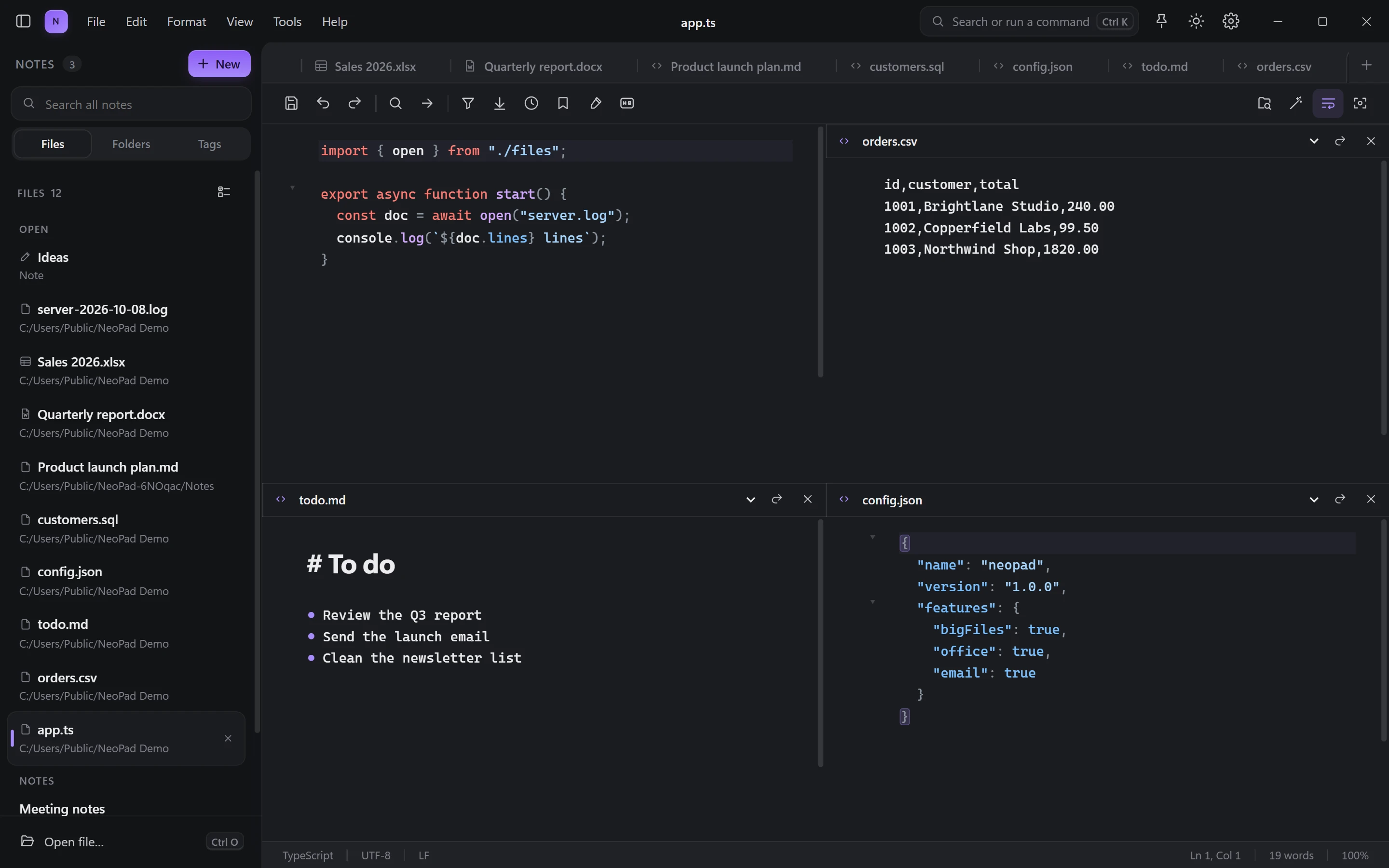Click the Search all notes field
1389x868 pixels.
pyautogui.click(x=131, y=104)
